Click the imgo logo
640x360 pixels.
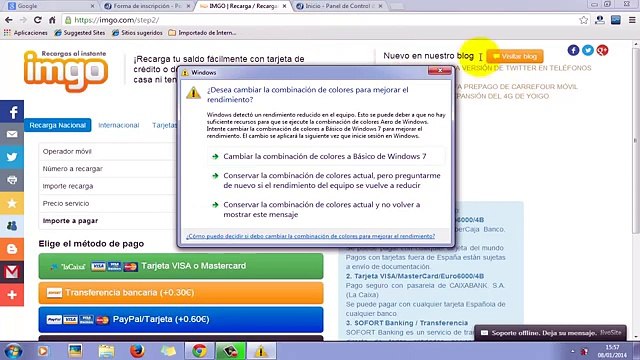66,70
